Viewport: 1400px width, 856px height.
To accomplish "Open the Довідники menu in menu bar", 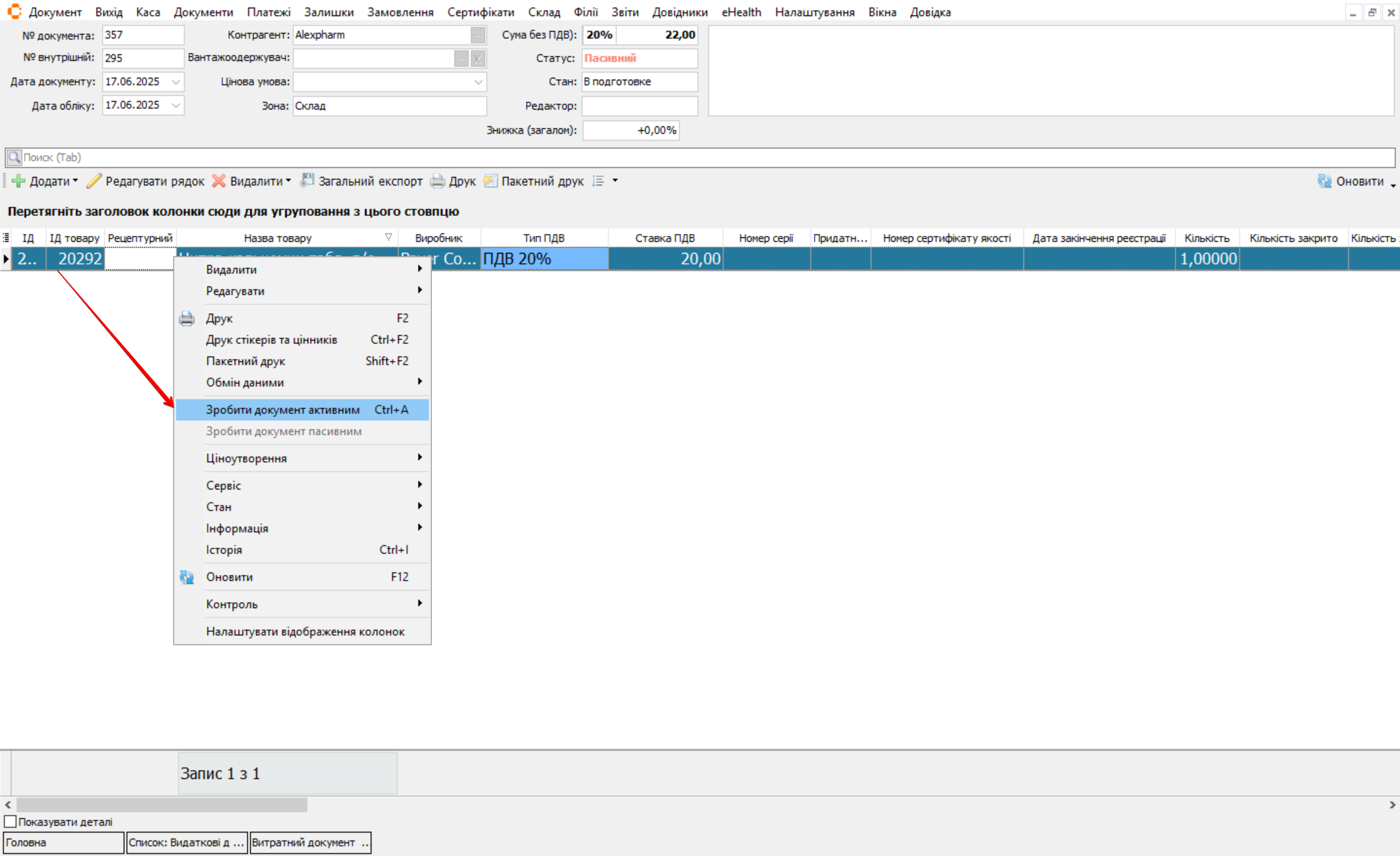I will point(680,12).
